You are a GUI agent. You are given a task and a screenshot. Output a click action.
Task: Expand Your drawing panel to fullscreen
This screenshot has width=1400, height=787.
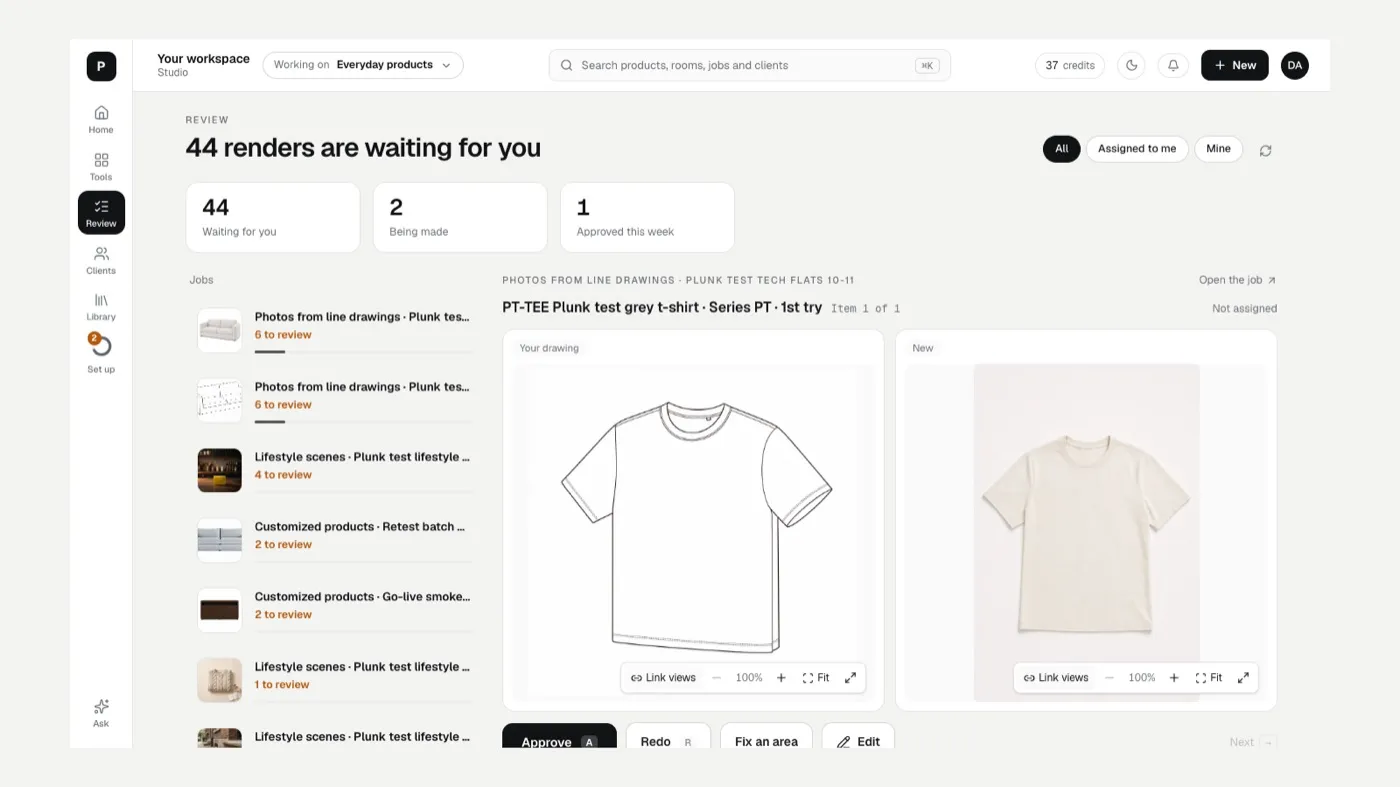point(850,678)
